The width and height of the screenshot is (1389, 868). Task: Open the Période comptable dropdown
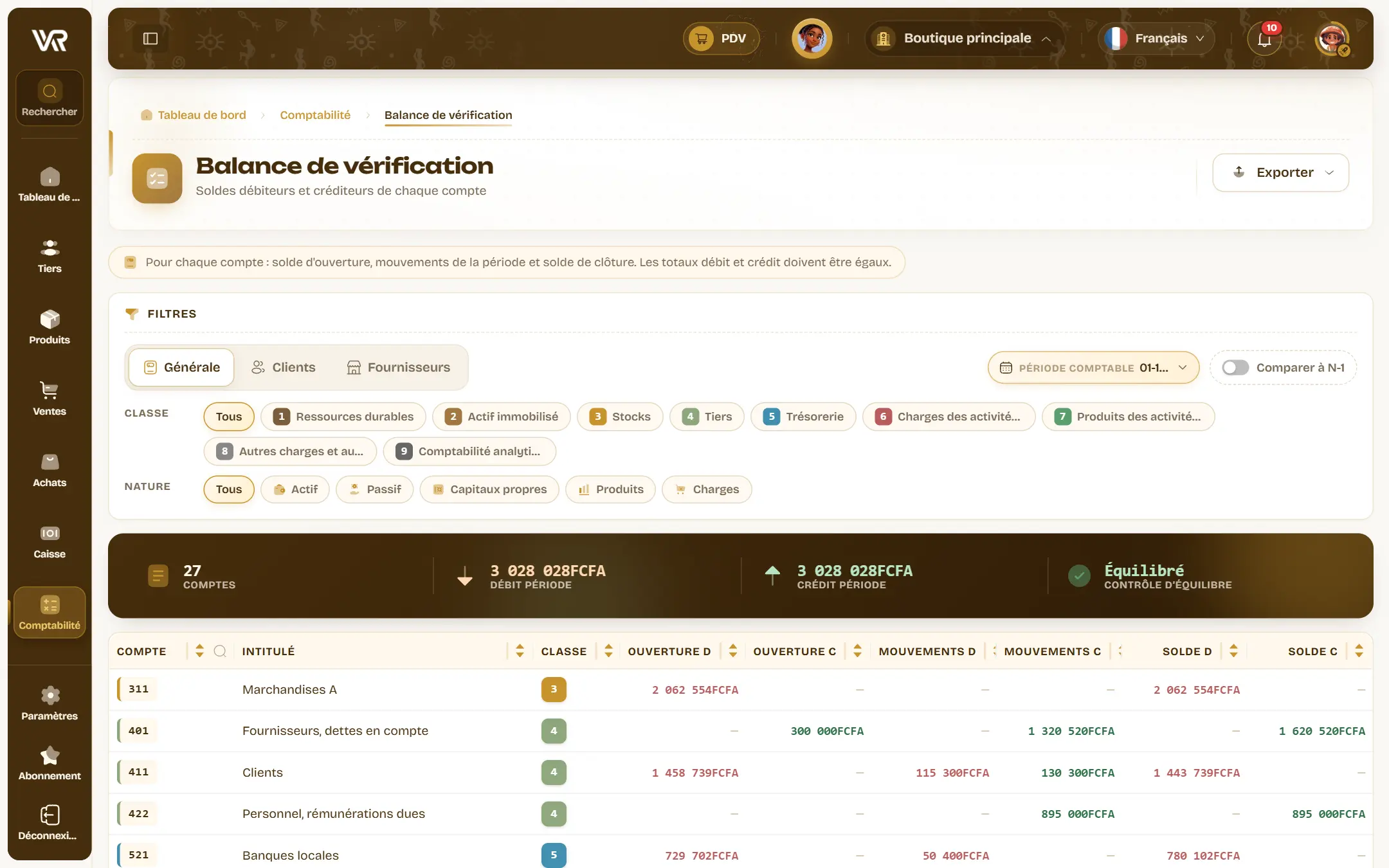(1093, 368)
